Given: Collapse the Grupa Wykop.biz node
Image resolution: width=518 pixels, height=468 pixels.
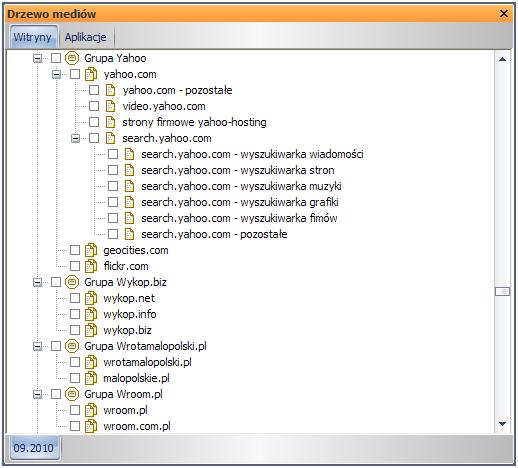Looking at the screenshot, I should pyautogui.click(x=37, y=283).
